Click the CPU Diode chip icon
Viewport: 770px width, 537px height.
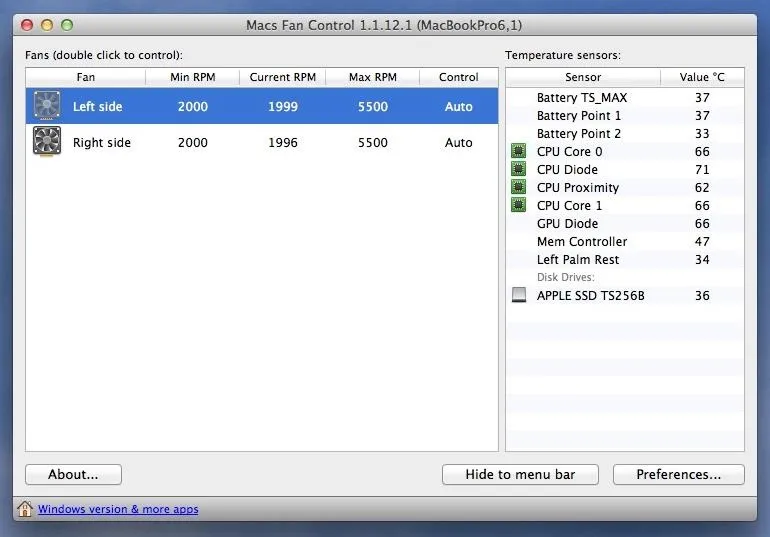519,170
